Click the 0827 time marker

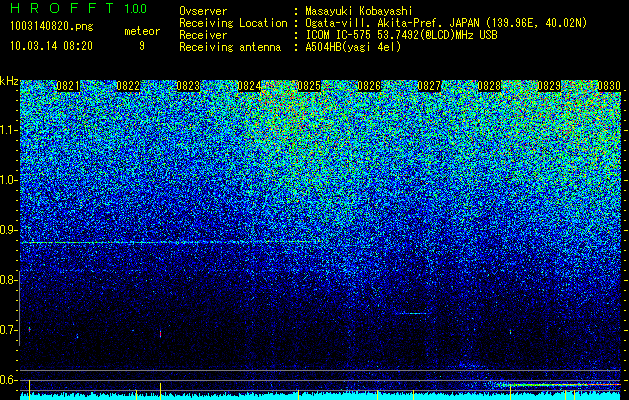point(429,86)
